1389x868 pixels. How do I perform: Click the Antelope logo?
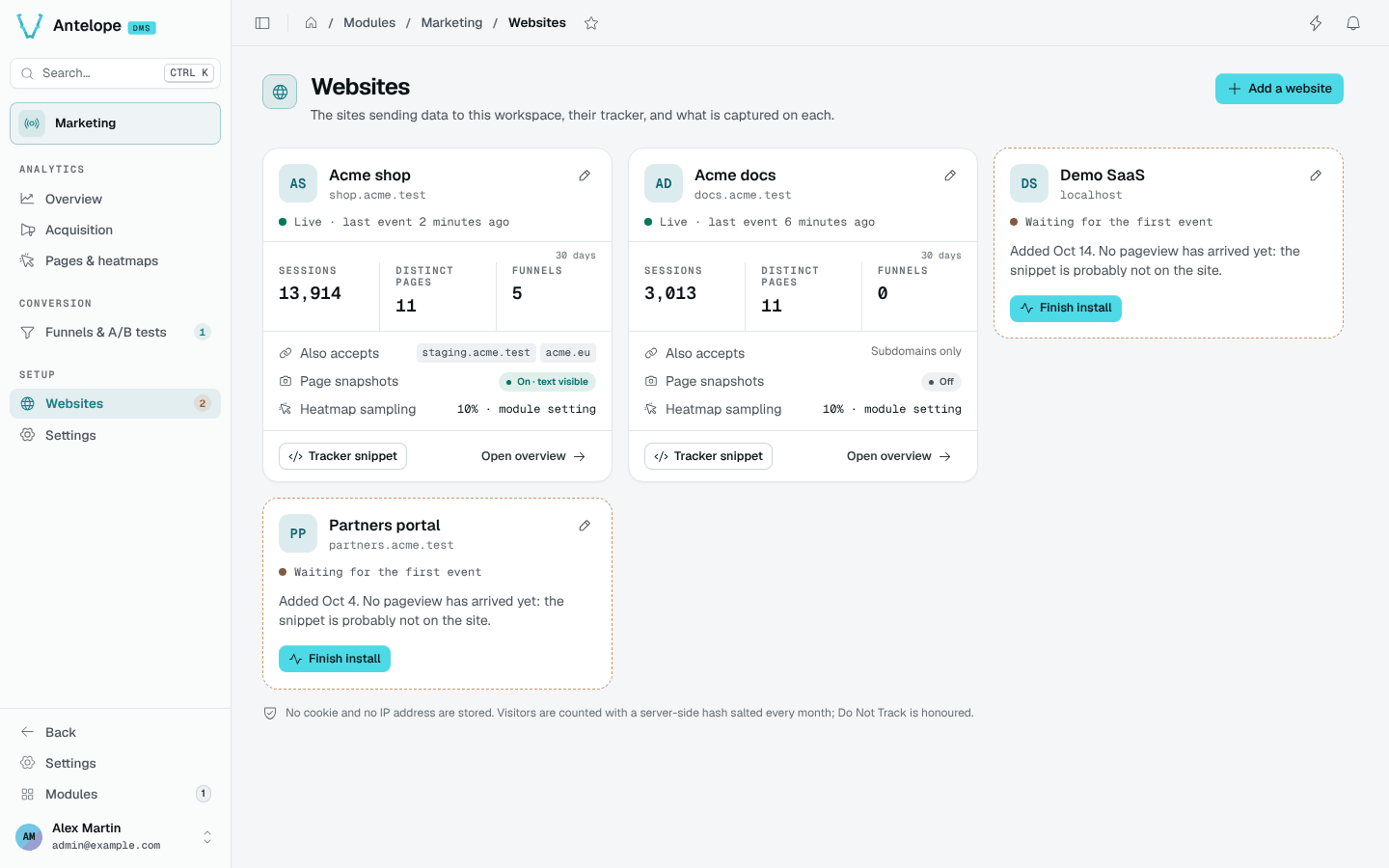(x=30, y=26)
